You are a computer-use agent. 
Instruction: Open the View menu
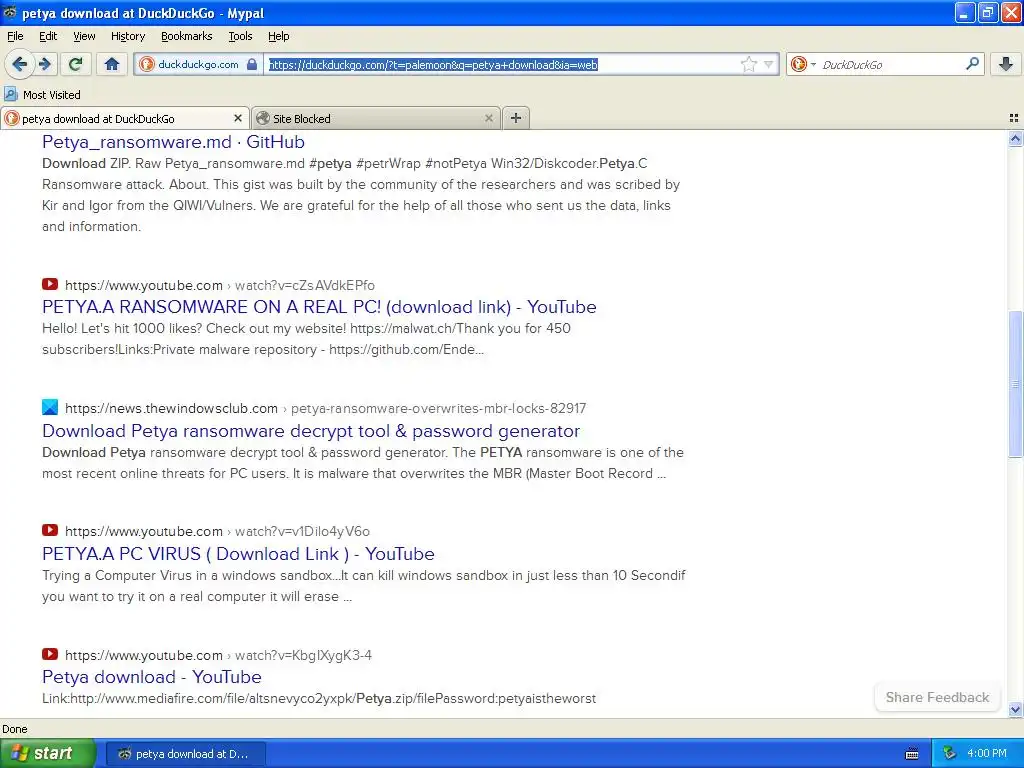(x=84, y=36)
